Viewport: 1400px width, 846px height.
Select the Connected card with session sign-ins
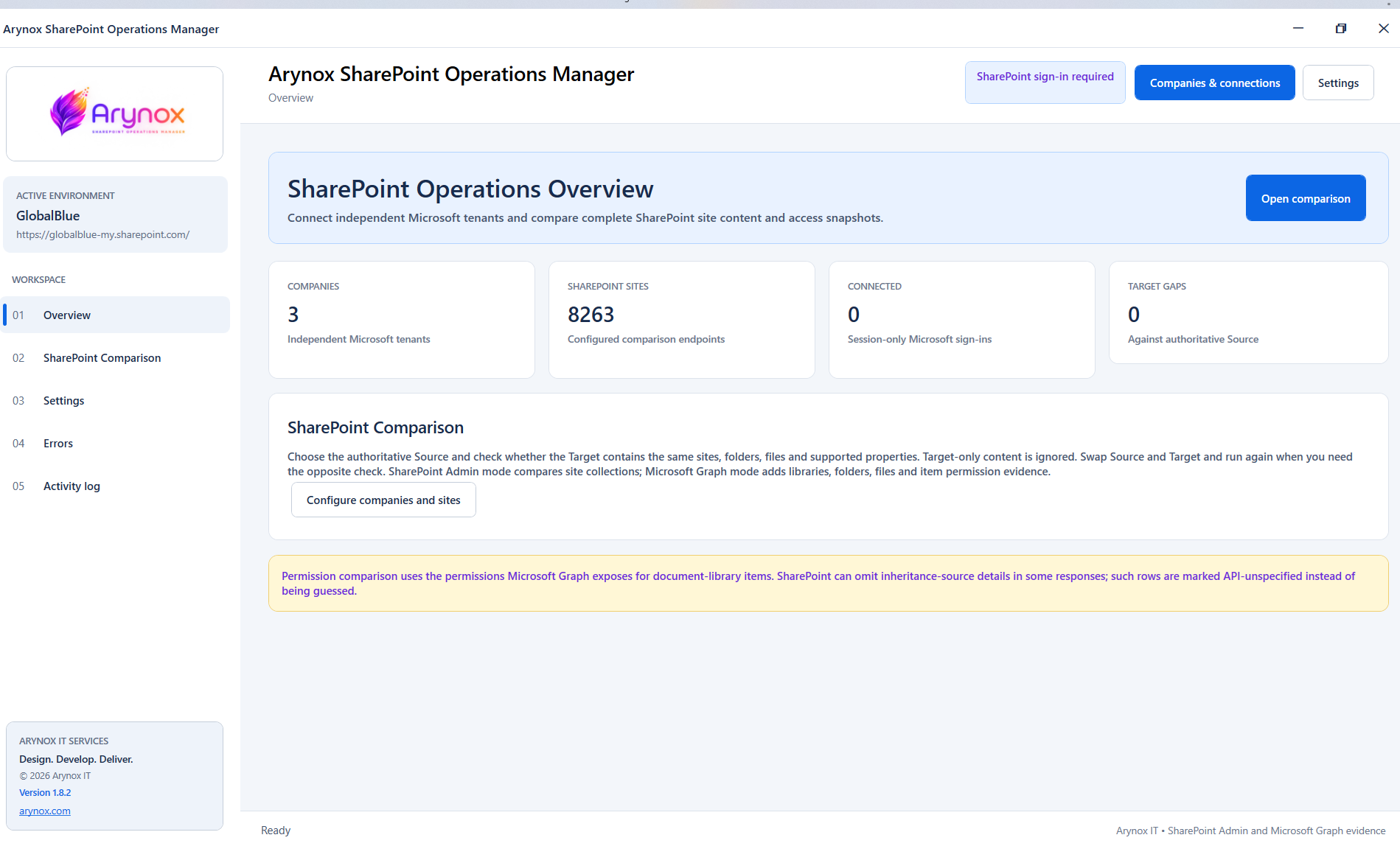point(961,319)
